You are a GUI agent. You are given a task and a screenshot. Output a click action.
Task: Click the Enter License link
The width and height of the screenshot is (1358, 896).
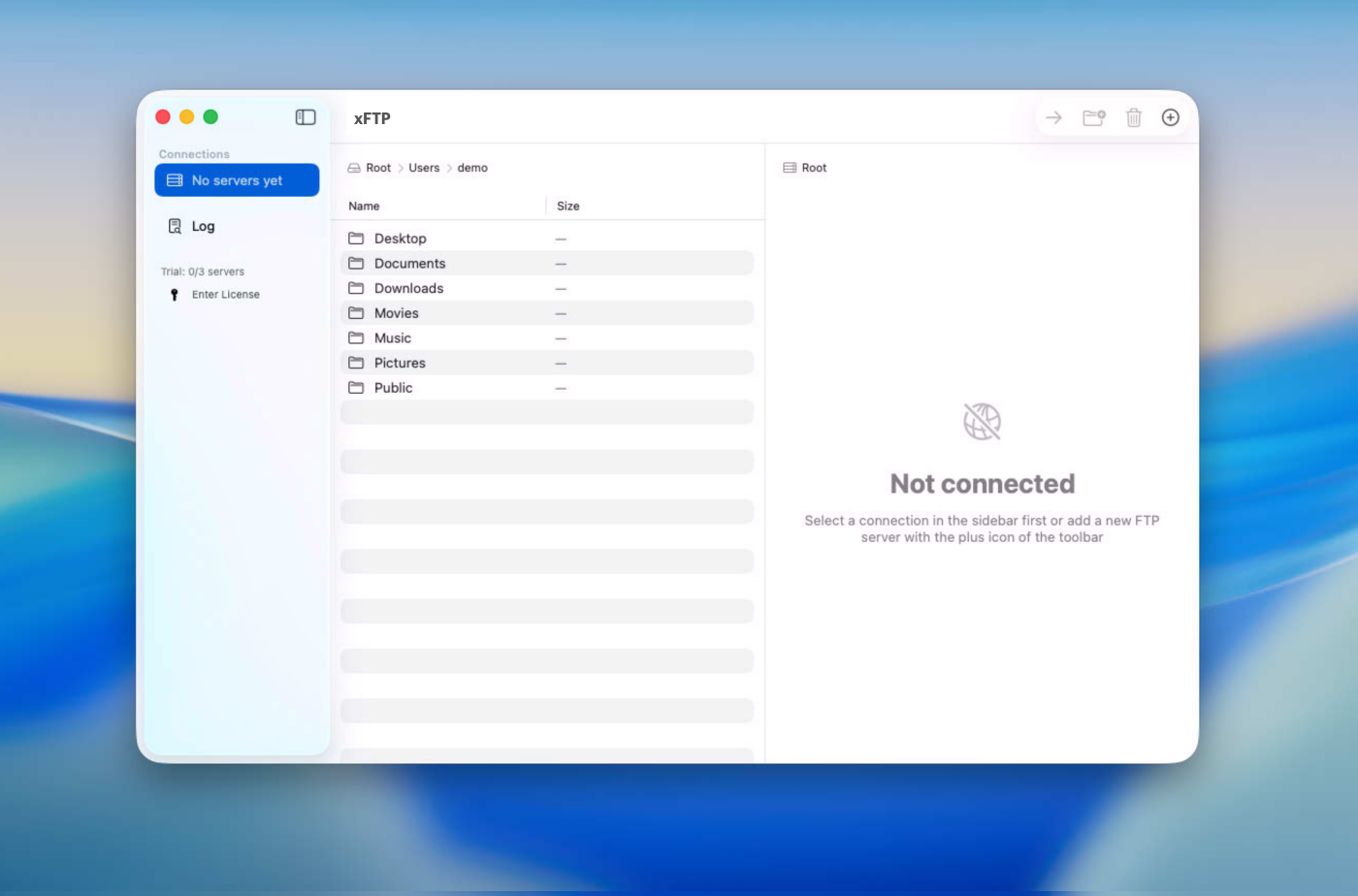pos(225,295)
